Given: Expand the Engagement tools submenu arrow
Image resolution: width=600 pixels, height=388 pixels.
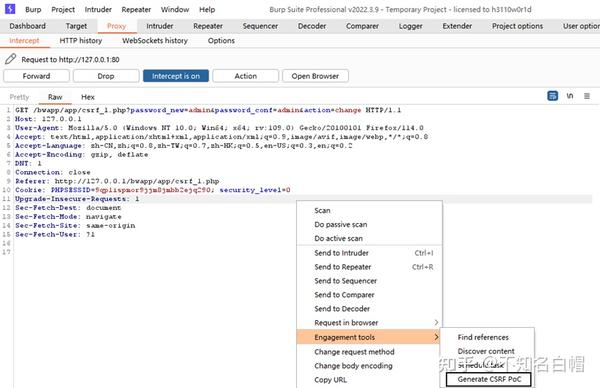Looking at the screenshot, I should 436,337.
